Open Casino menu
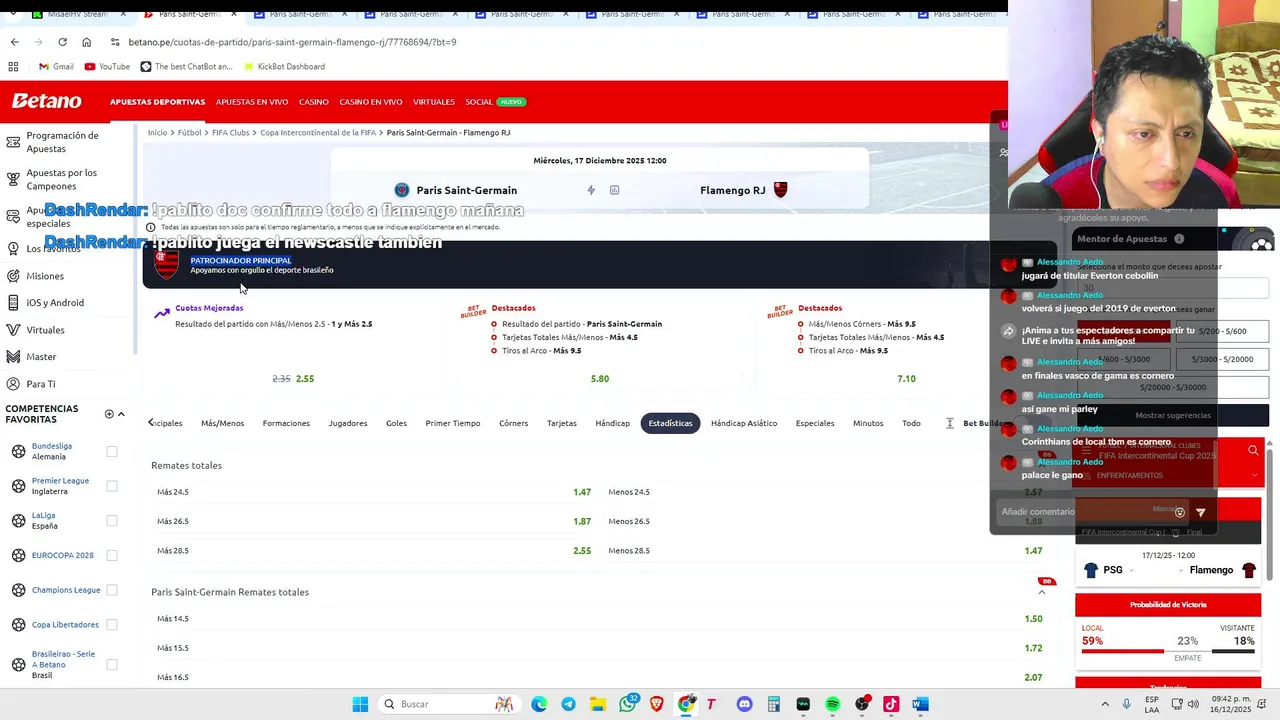Viewport: 1280px width, 720px height. tap(314, 102)
